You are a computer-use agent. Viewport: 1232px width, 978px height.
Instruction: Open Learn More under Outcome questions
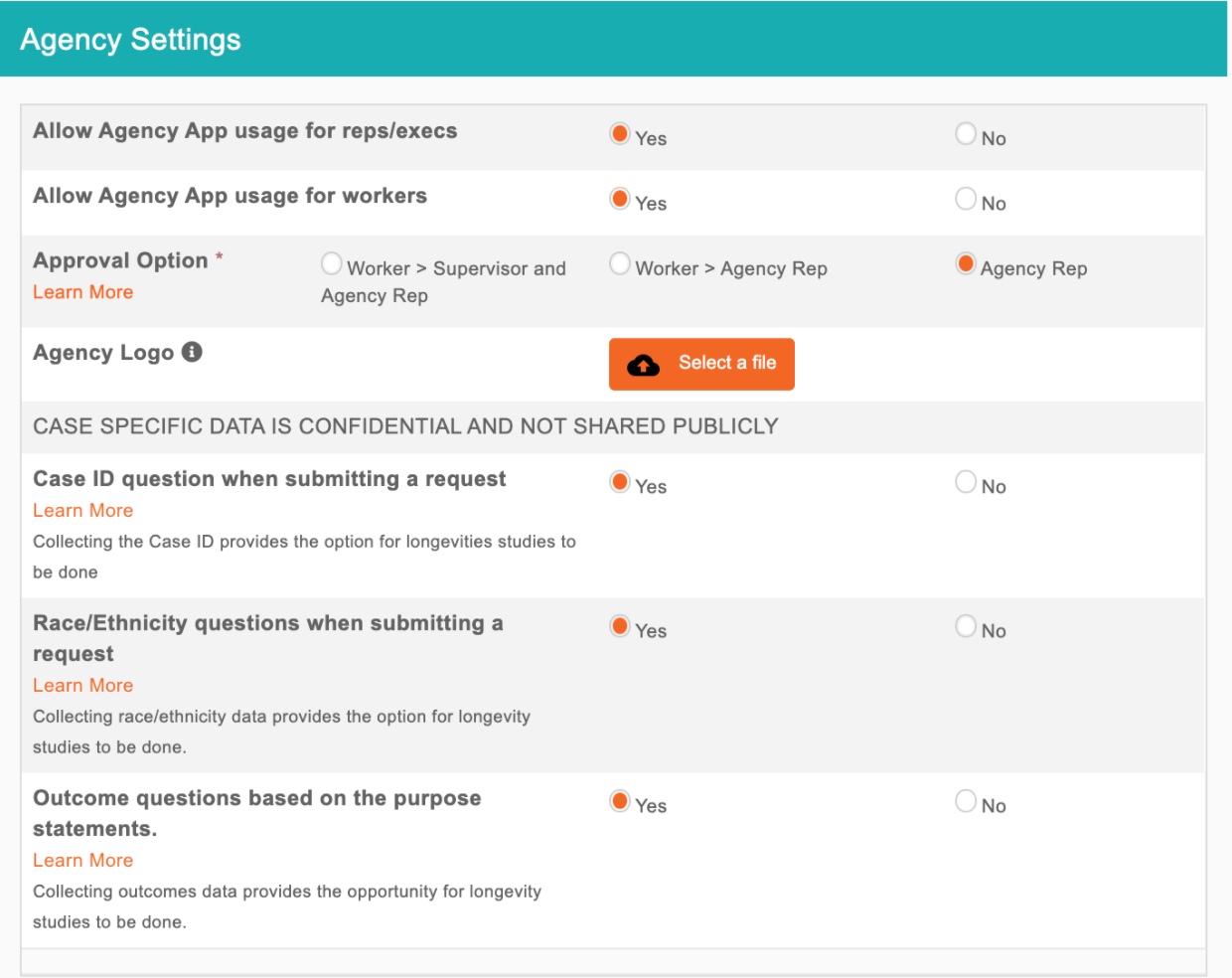point(83,861)
